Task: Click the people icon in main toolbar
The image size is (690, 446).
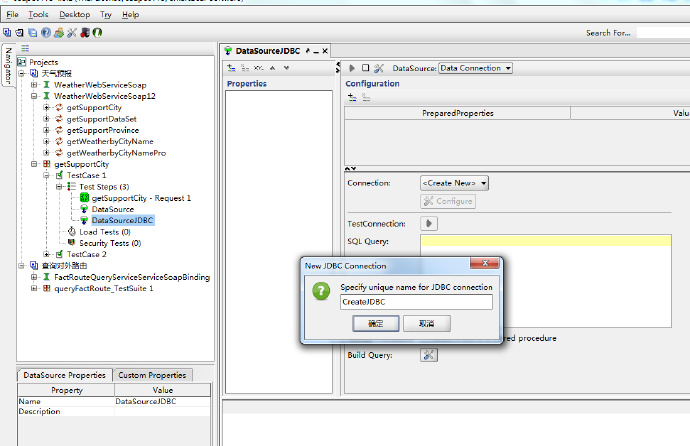Action: 59,33
